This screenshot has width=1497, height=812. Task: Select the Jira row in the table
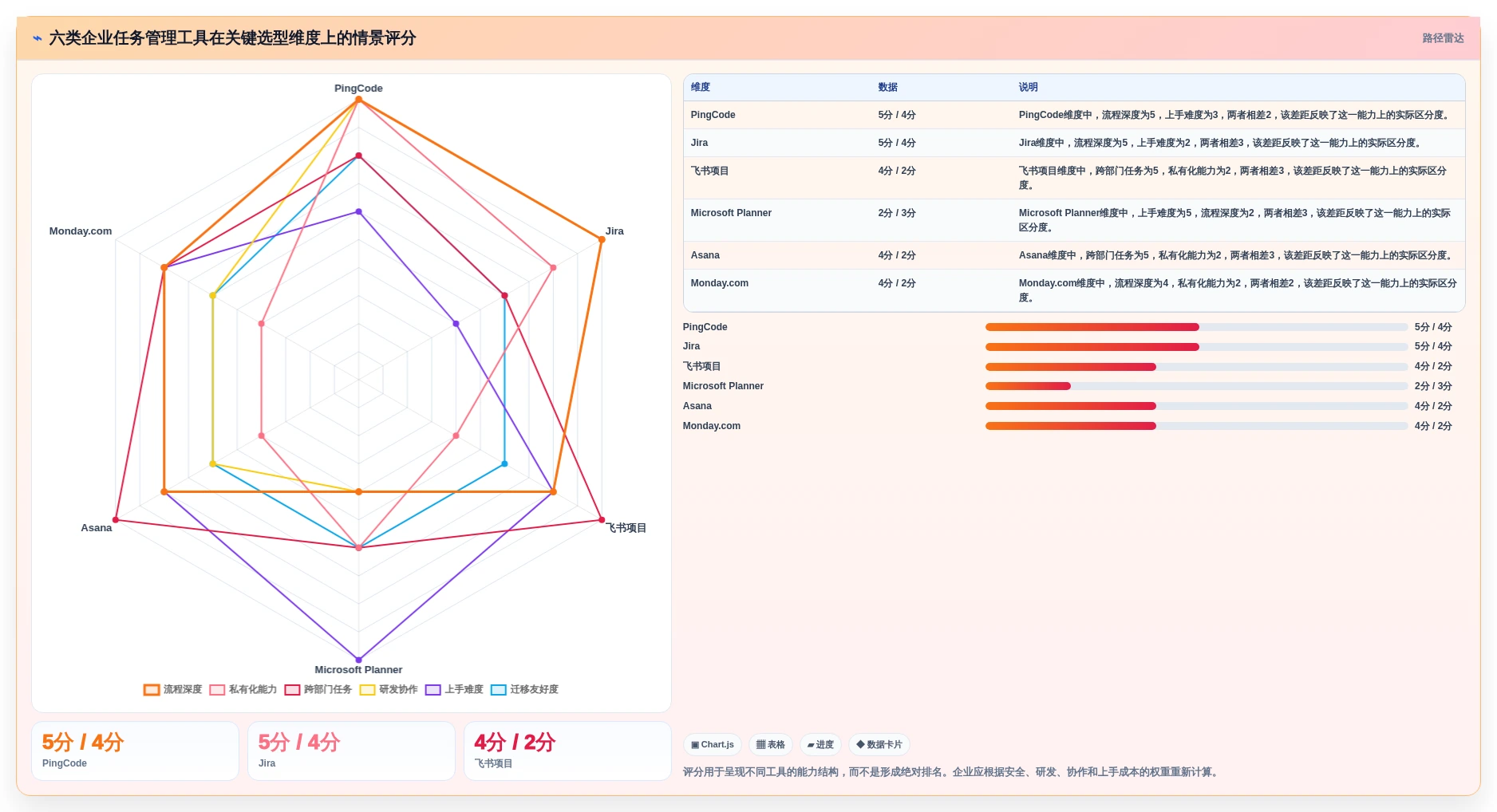coord(1074,143)
